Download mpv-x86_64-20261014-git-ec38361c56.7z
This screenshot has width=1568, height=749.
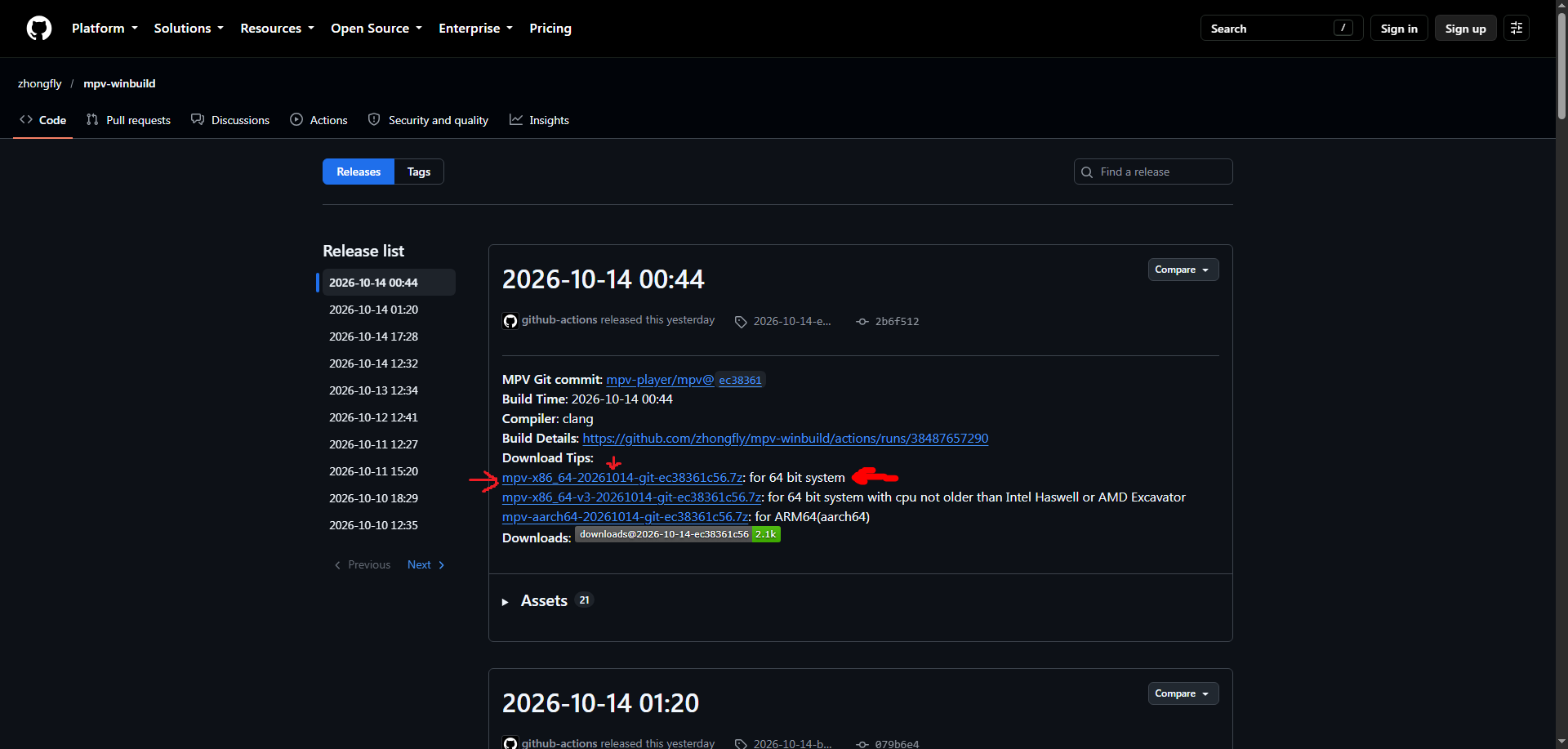pyautogui.click(x=622, y=478)
